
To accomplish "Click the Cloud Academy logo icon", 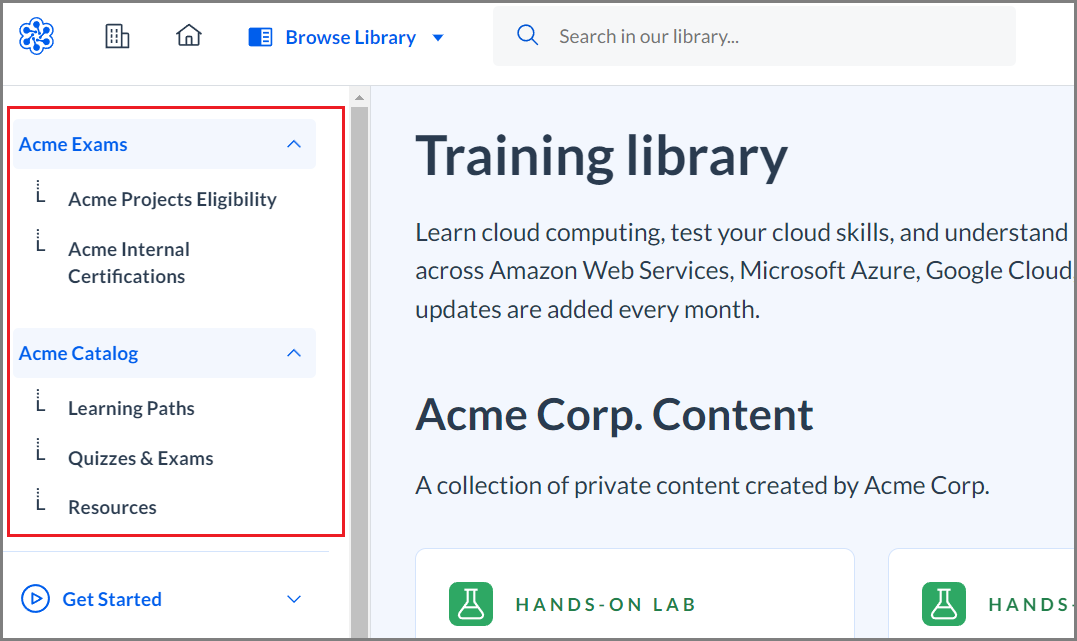I will click(x=37, y=36).
